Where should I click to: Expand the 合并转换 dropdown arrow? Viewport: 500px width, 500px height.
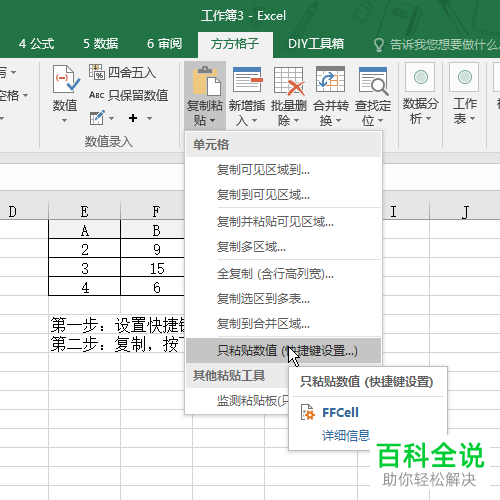click(338, 120)
